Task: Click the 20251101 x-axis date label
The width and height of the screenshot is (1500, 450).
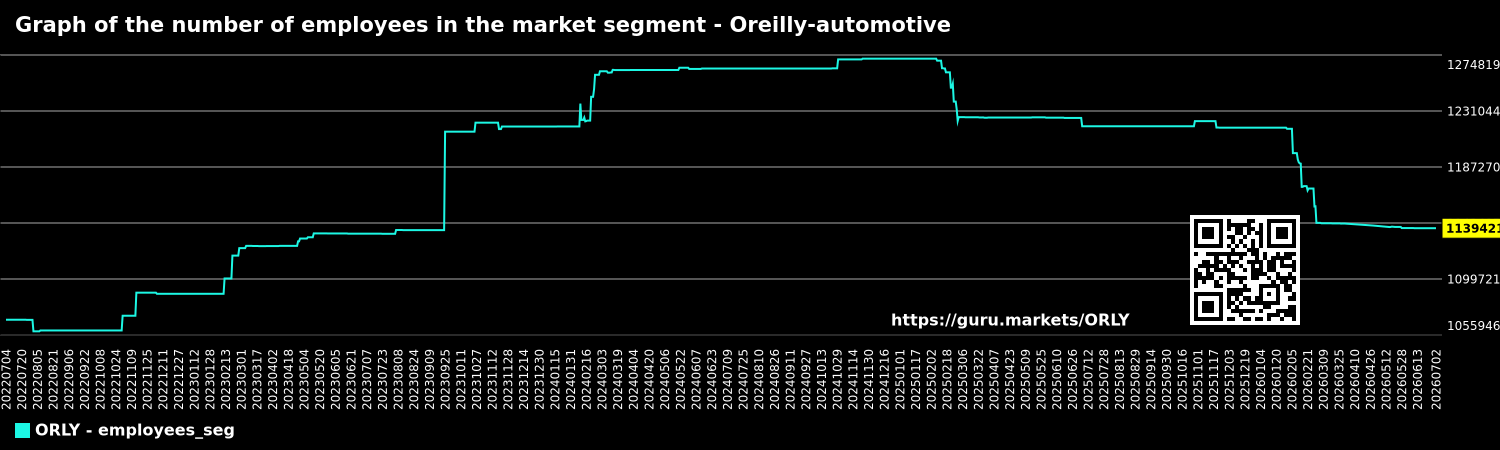Action: [1199, 378]
